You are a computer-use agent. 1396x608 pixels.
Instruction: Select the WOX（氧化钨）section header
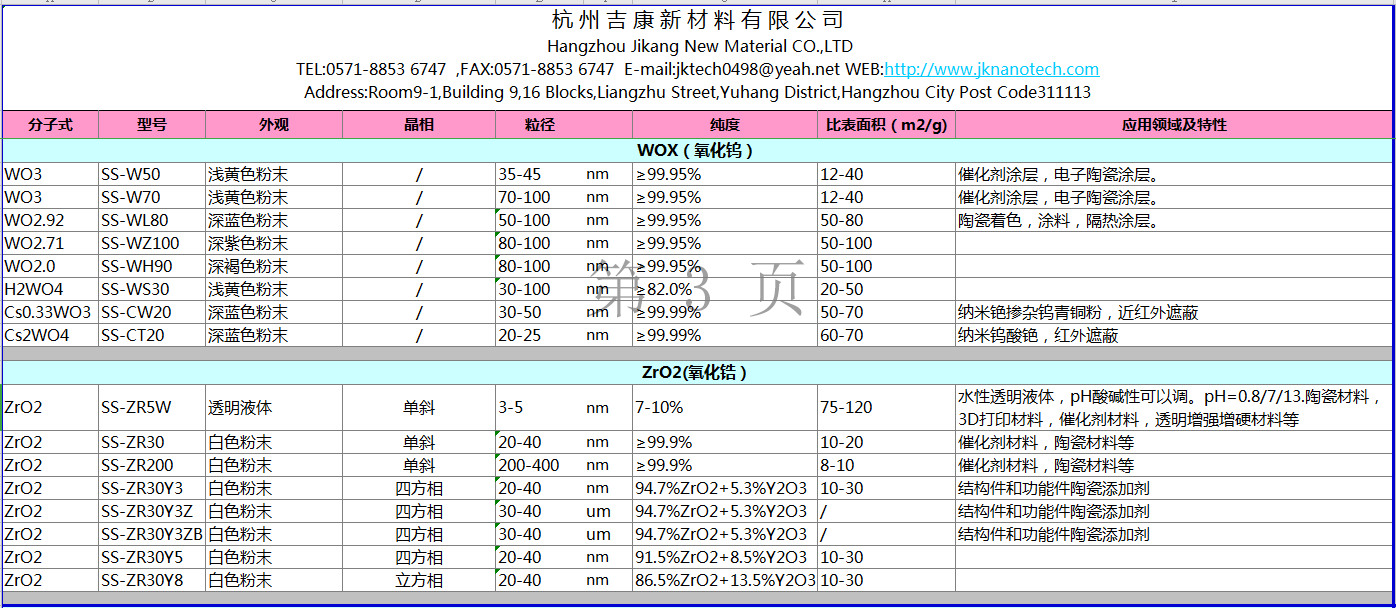pyautogui.click(x=697, y=151)
